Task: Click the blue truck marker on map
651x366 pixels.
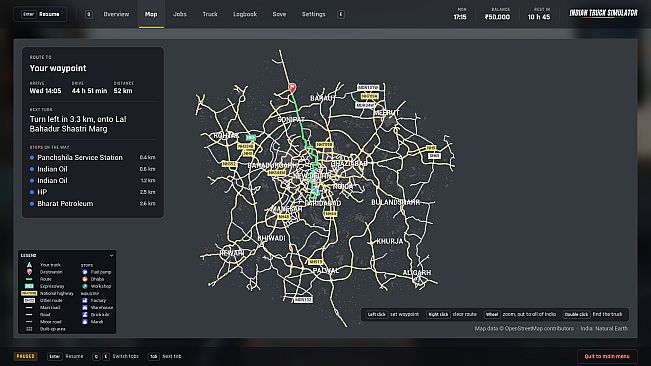Action: [315, 191]
